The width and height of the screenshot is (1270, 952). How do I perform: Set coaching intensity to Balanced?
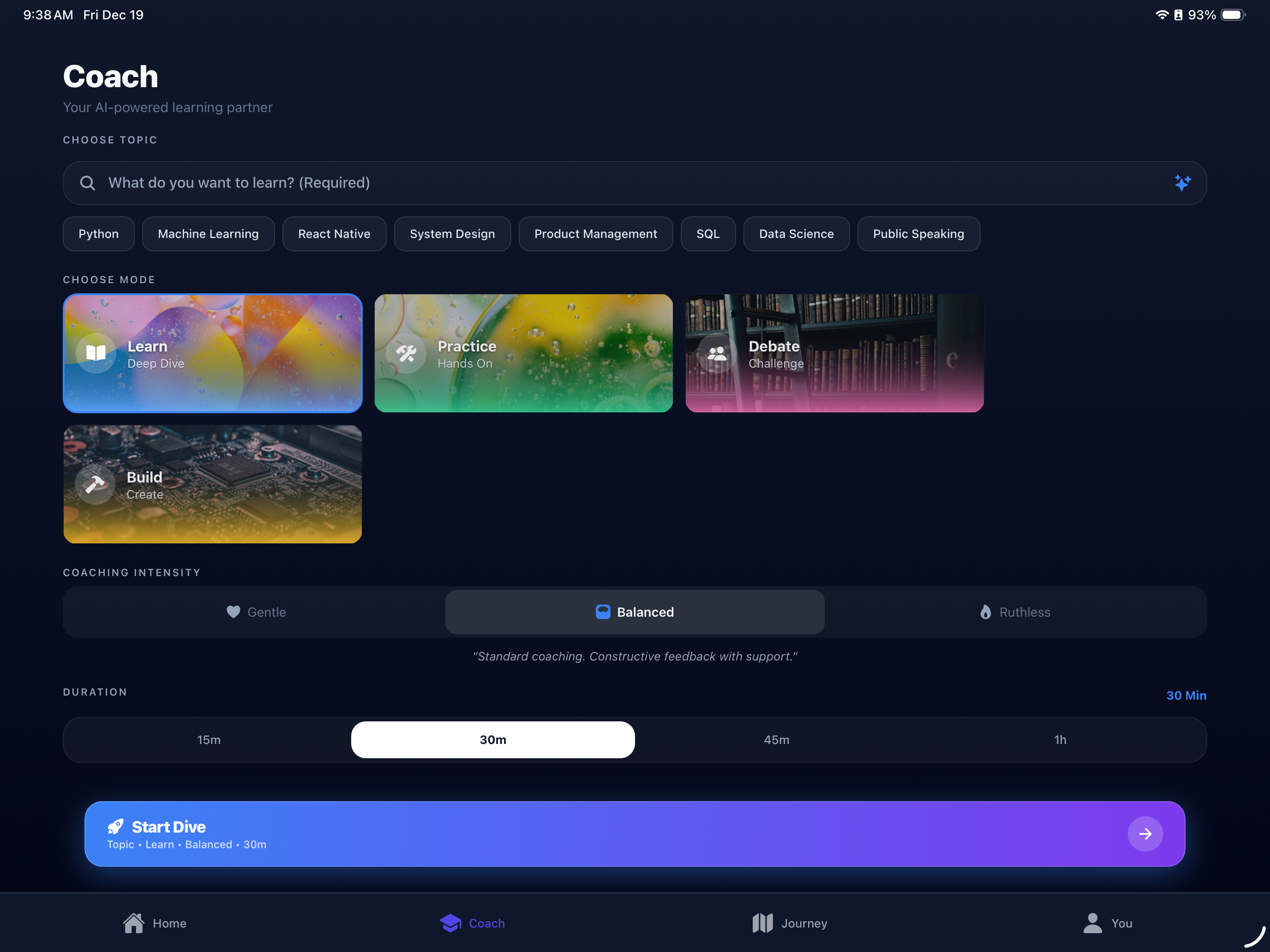pyautogui.click(x=635, y=612)
